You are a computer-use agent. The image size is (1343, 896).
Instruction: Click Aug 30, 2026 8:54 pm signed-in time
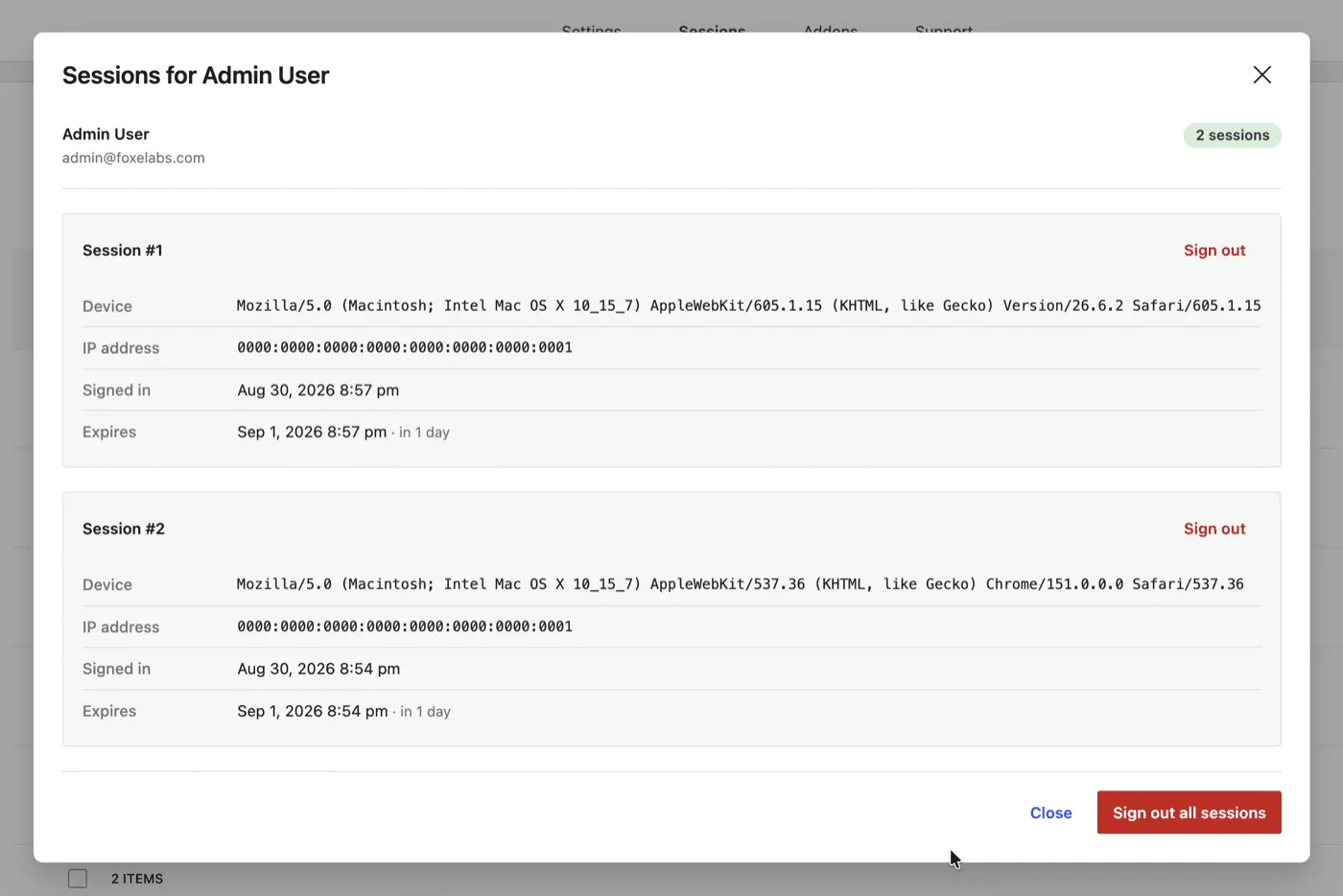point(318,669)
